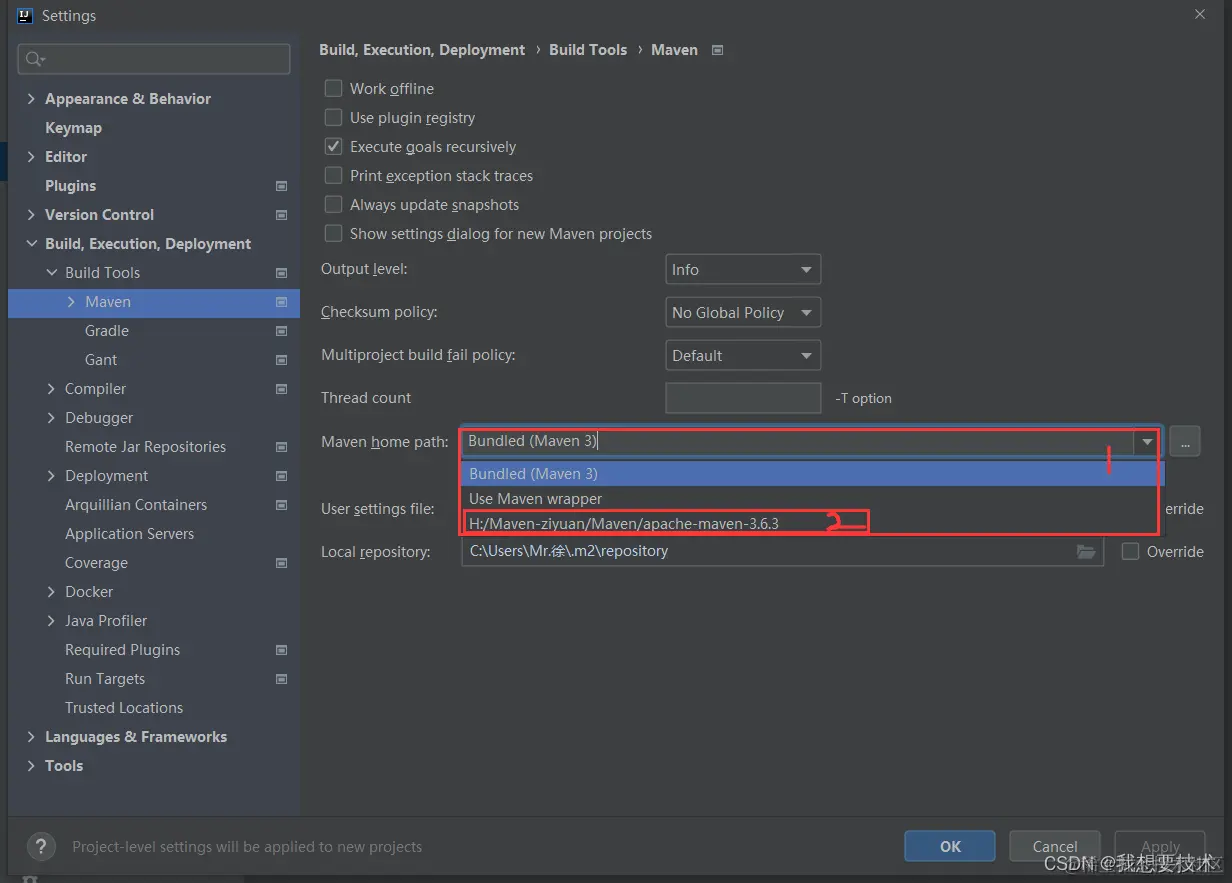Click the project-level icon beside Required Plugins
Viewport: 1232px width, 883px height.
pyautogui.click(x=281, y=650)
